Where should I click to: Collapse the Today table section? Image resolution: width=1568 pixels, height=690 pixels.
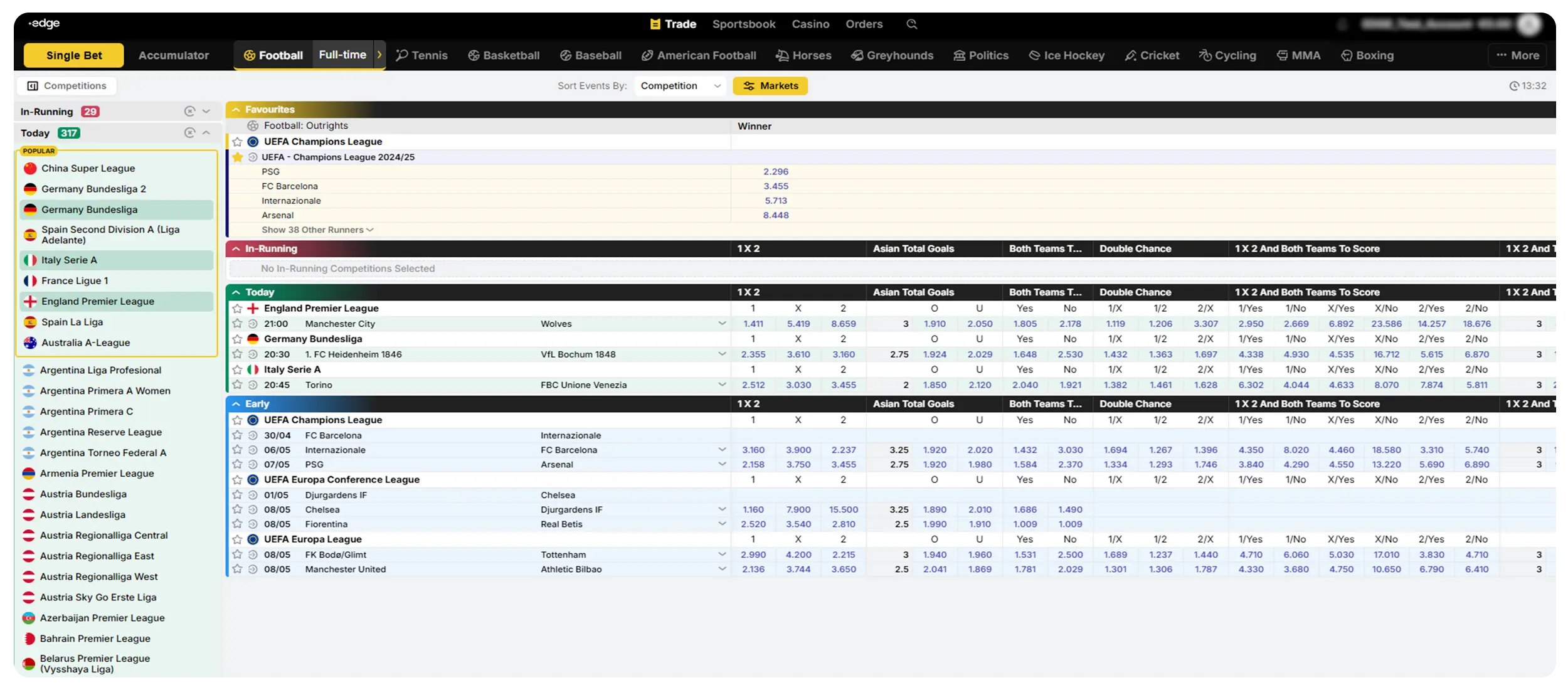[x=236, y=292]
